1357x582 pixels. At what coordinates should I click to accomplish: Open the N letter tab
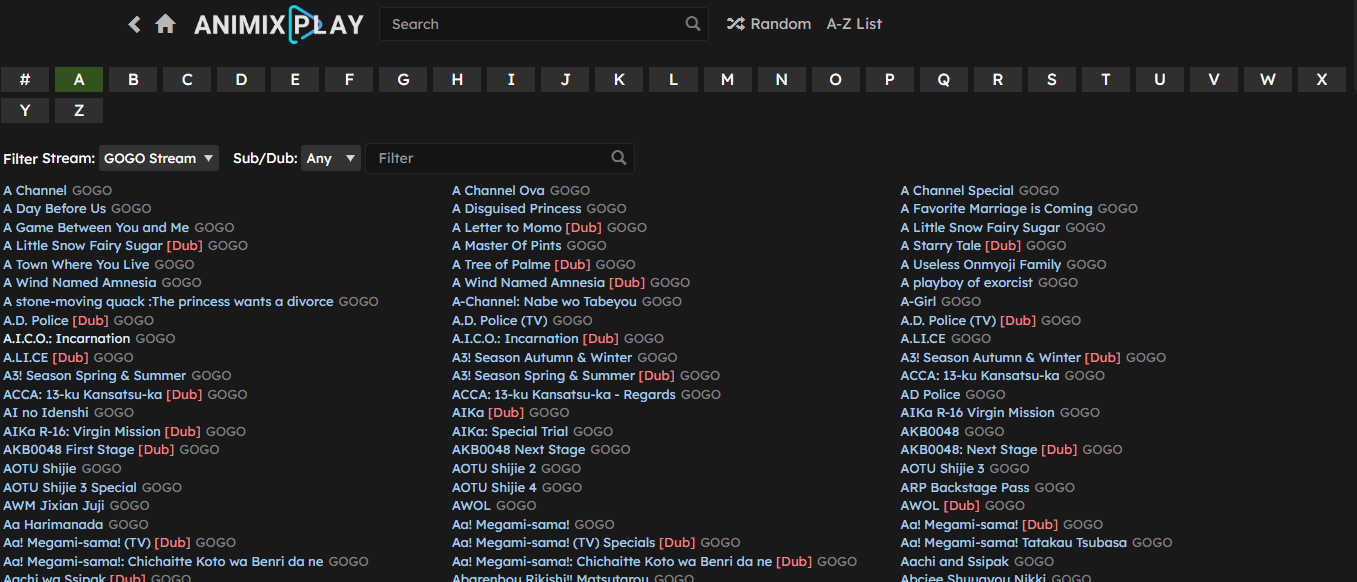781,80
